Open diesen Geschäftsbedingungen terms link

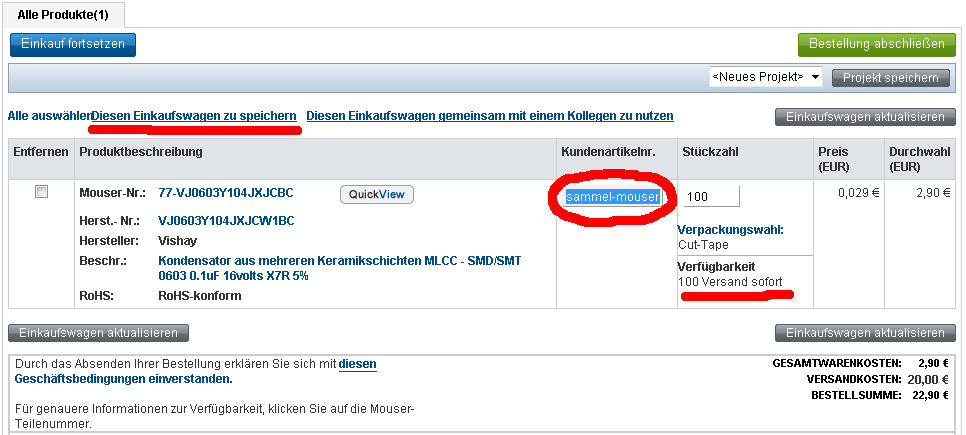tap(195, 372)
